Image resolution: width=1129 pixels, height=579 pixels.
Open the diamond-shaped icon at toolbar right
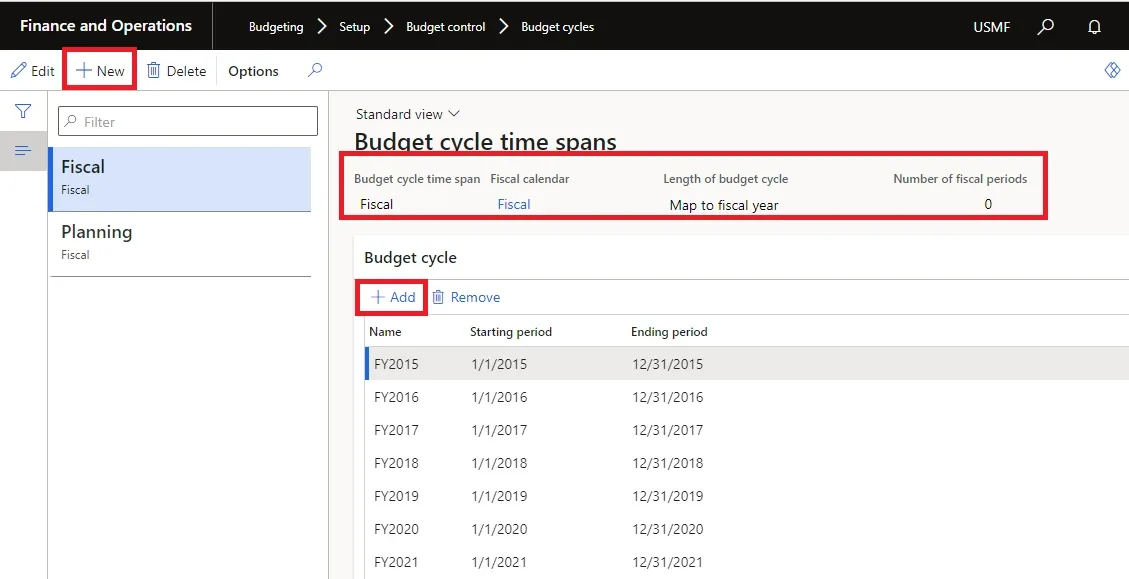1112,70
